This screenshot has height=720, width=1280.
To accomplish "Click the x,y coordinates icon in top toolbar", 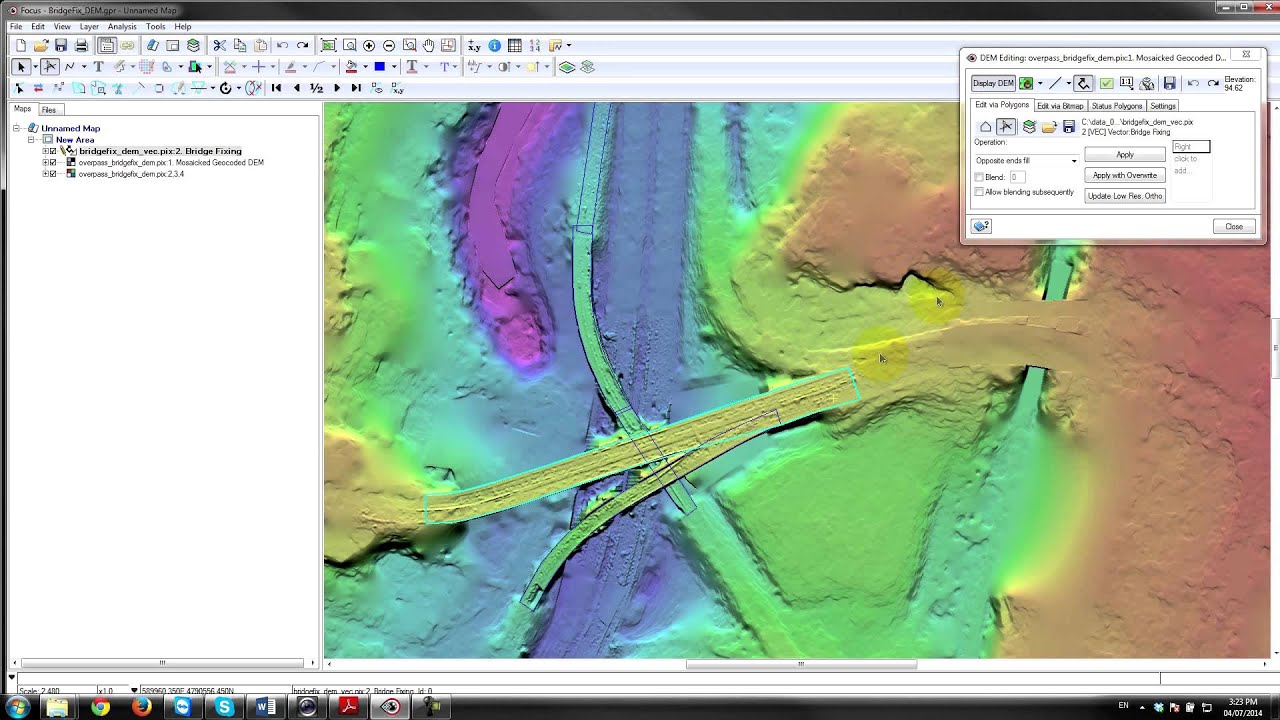I will (474, 45).
